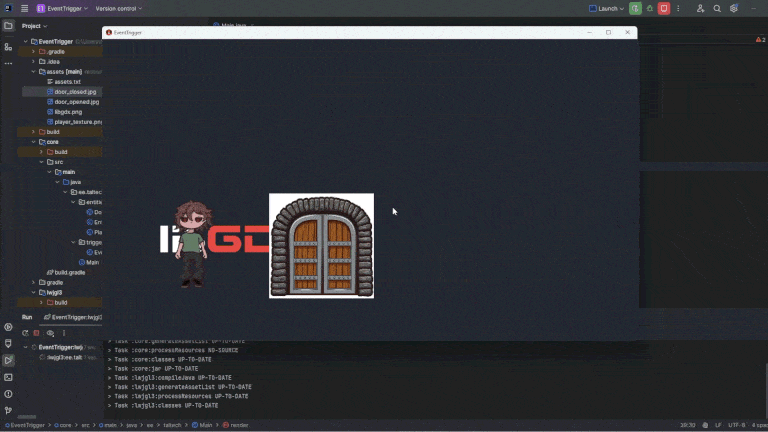Toggle the Project tool window folder icon
768x432 pixels.
tap(8, 26)
